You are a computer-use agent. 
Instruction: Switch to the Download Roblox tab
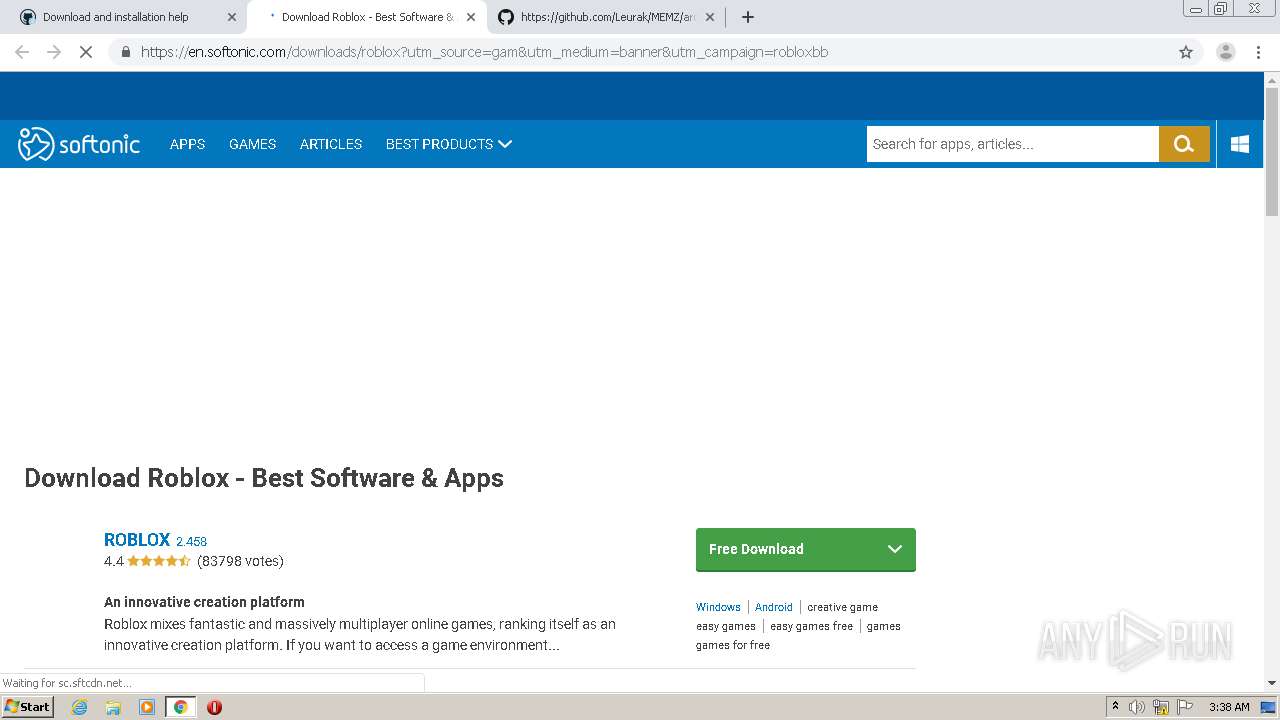point(367,17)
